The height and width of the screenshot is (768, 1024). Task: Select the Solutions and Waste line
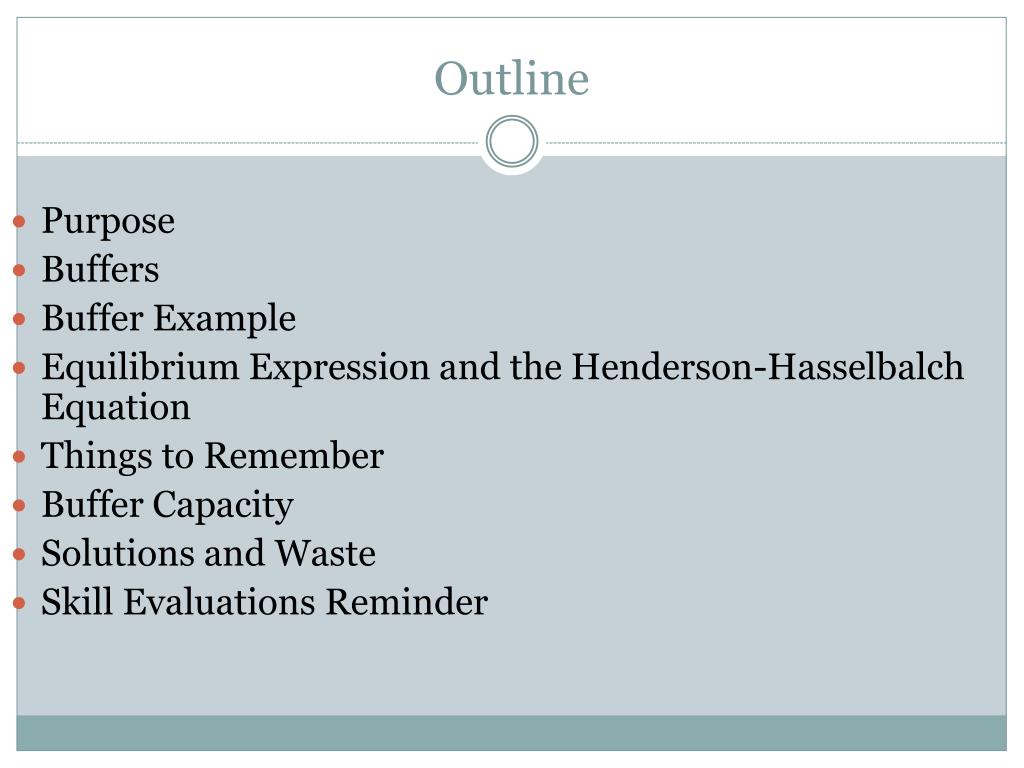(x=208, y=554)
